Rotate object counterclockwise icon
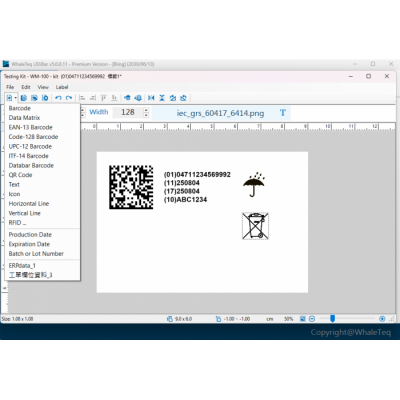This screenshot has height=400, width=400. (x=172, y=98)
